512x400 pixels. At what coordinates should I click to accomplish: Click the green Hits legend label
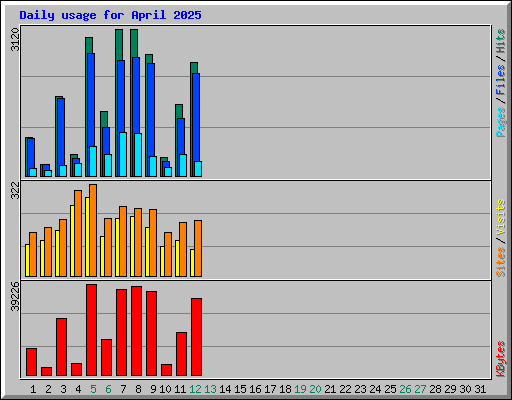[500, 41]
